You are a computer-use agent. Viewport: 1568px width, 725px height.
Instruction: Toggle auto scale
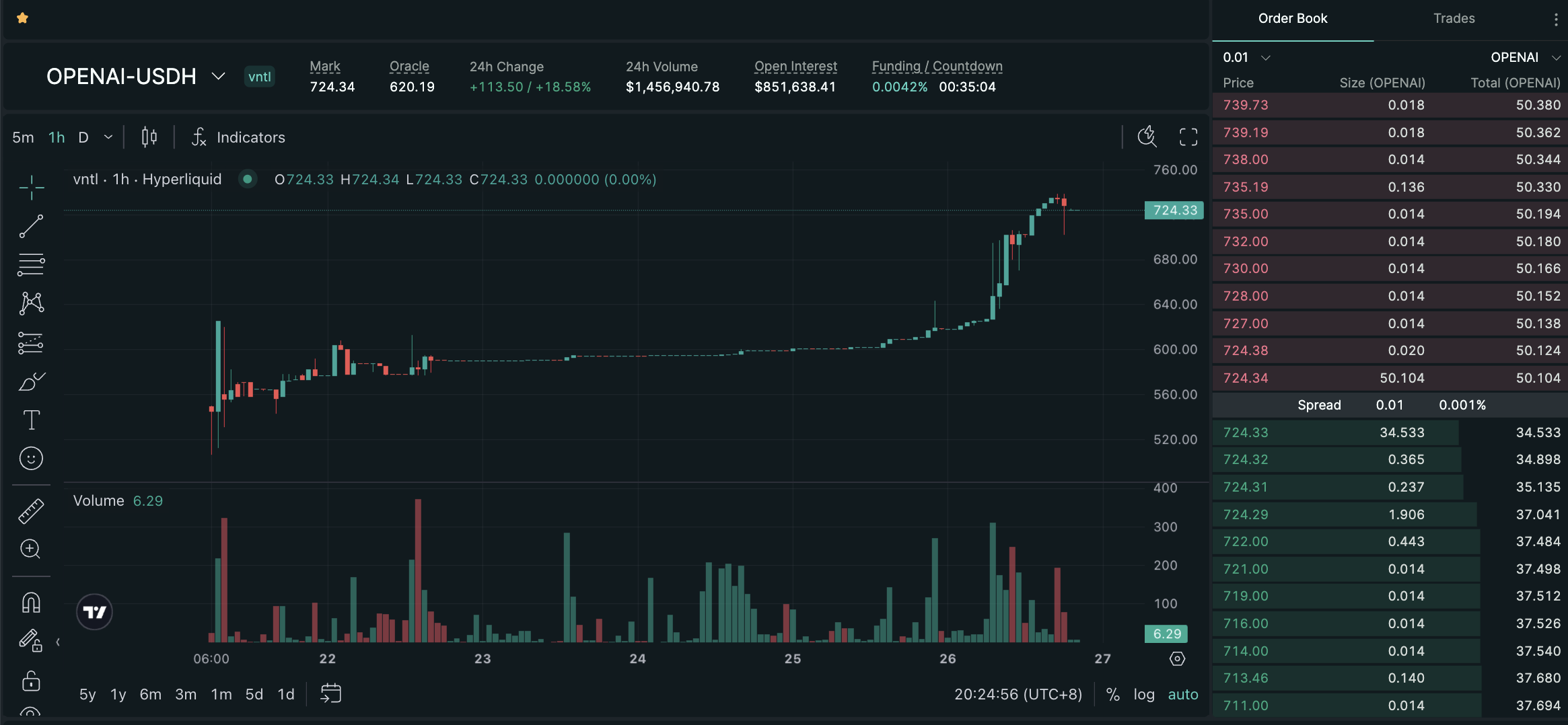click(x=1183, y=695)
